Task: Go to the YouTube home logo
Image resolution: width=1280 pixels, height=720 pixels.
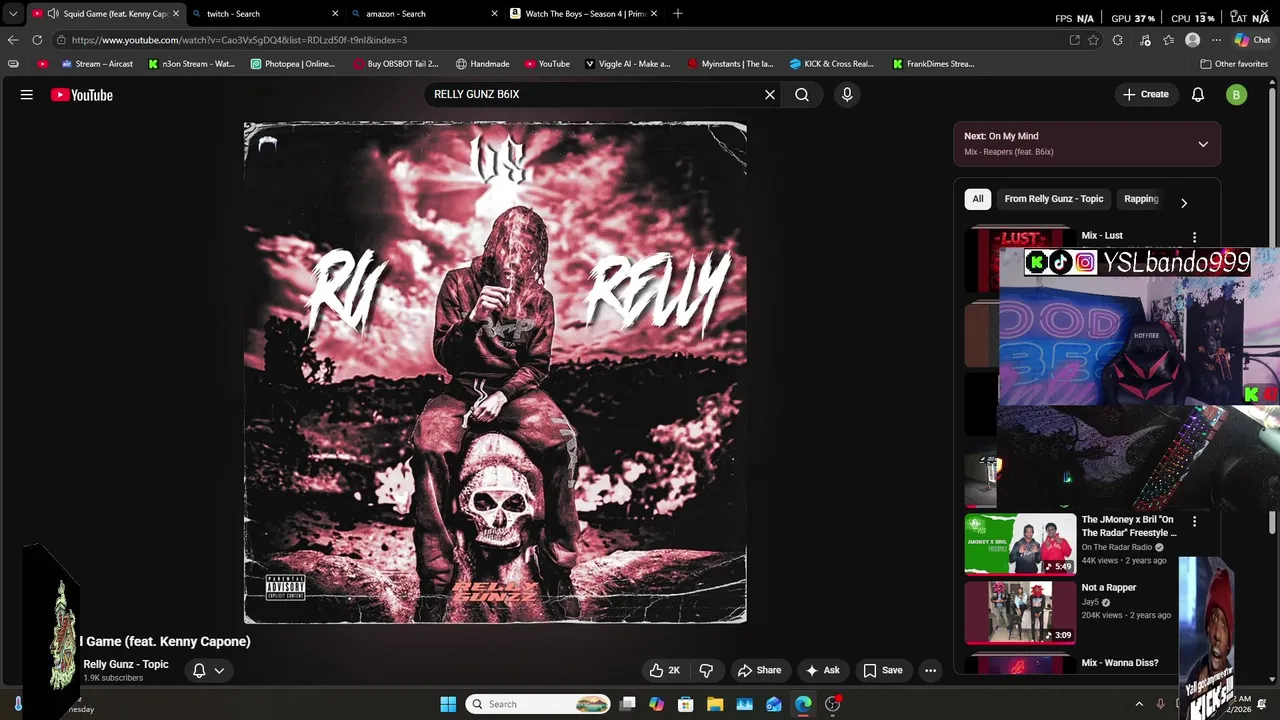Action: click(82, 95)
